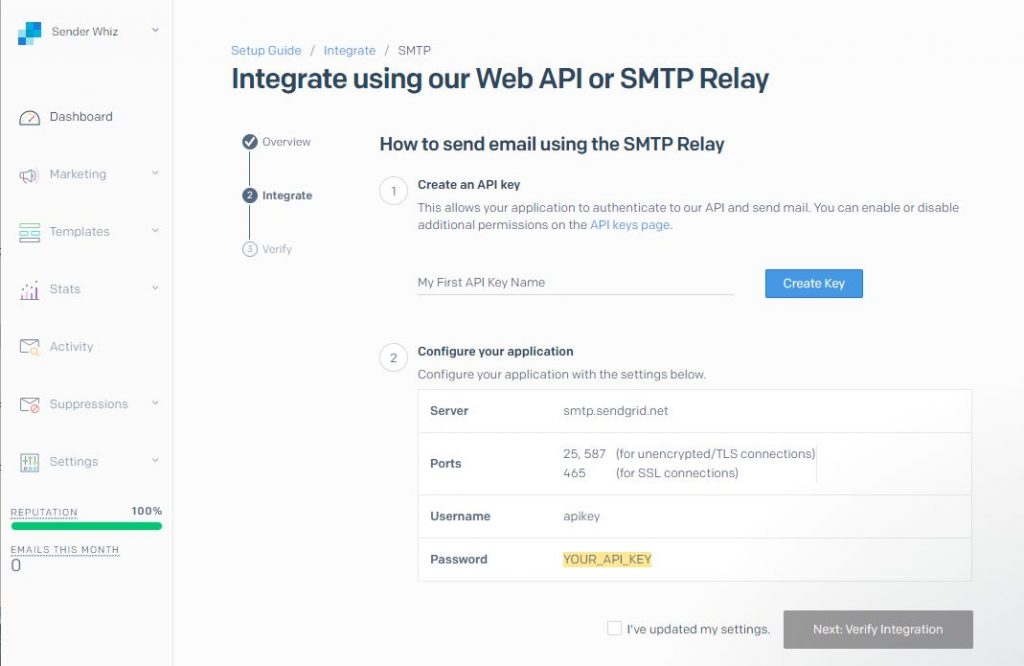Click the Marketing megaphone icon
Screen dimensions: 1024x666
30,175
